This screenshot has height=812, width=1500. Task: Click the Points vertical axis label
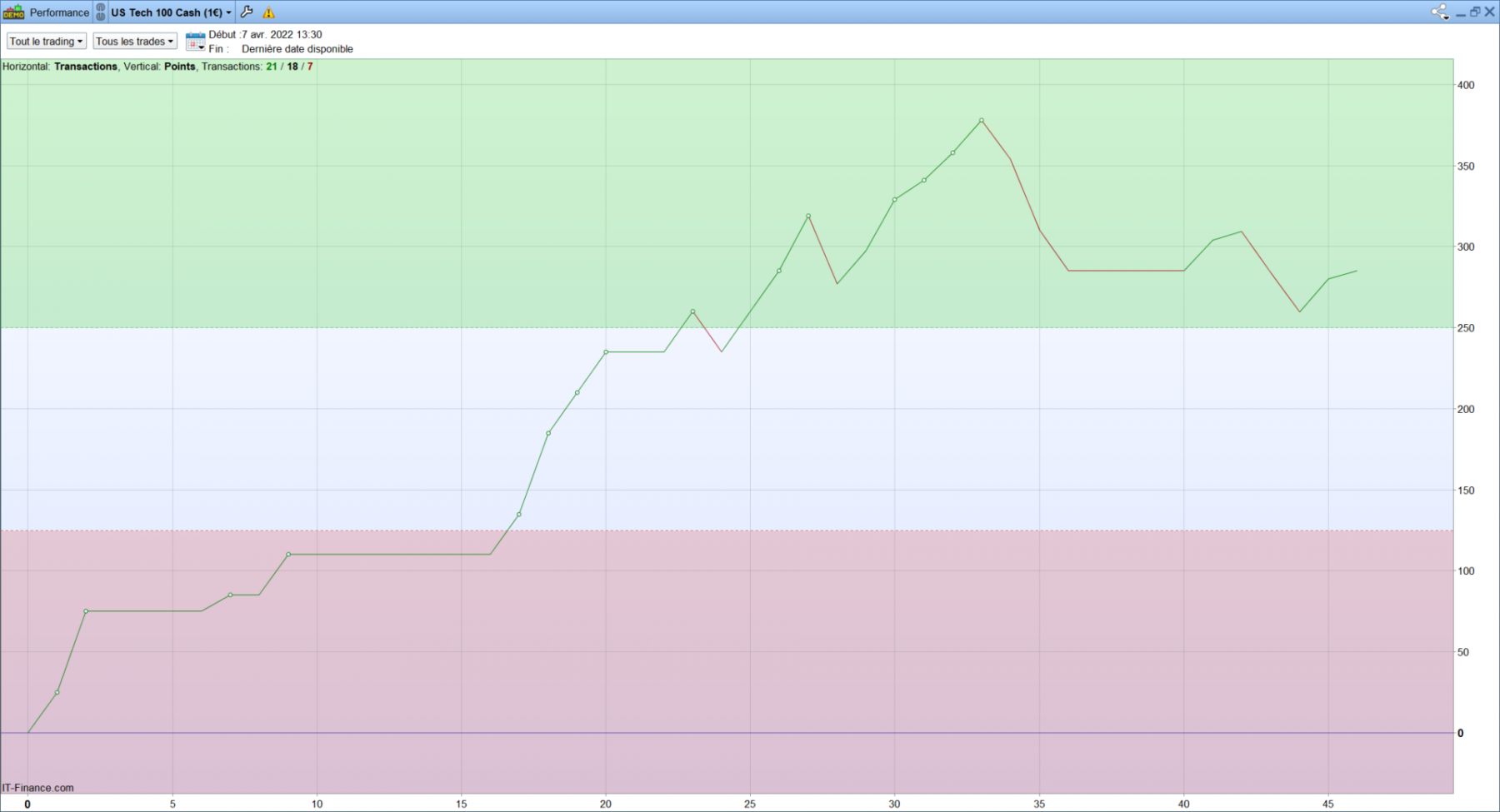click(180, 67)
